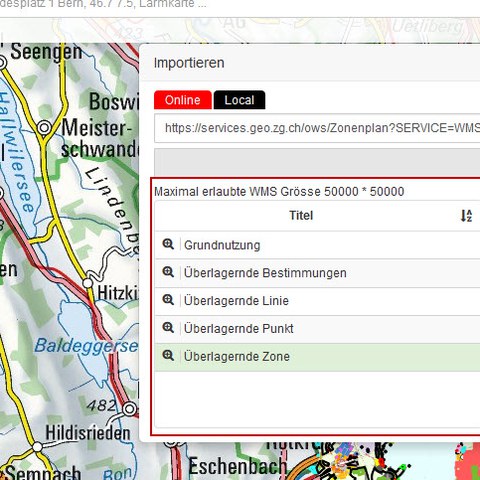This screenshot has width=480, height=480.
Task: Focus the WMS service URL field
Action: pos(317,128)
